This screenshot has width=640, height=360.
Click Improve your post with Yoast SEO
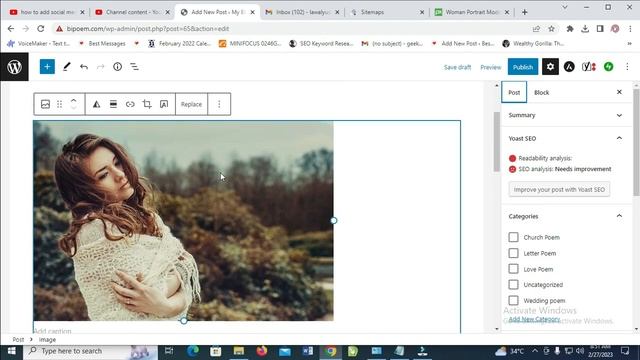[559, 189]
